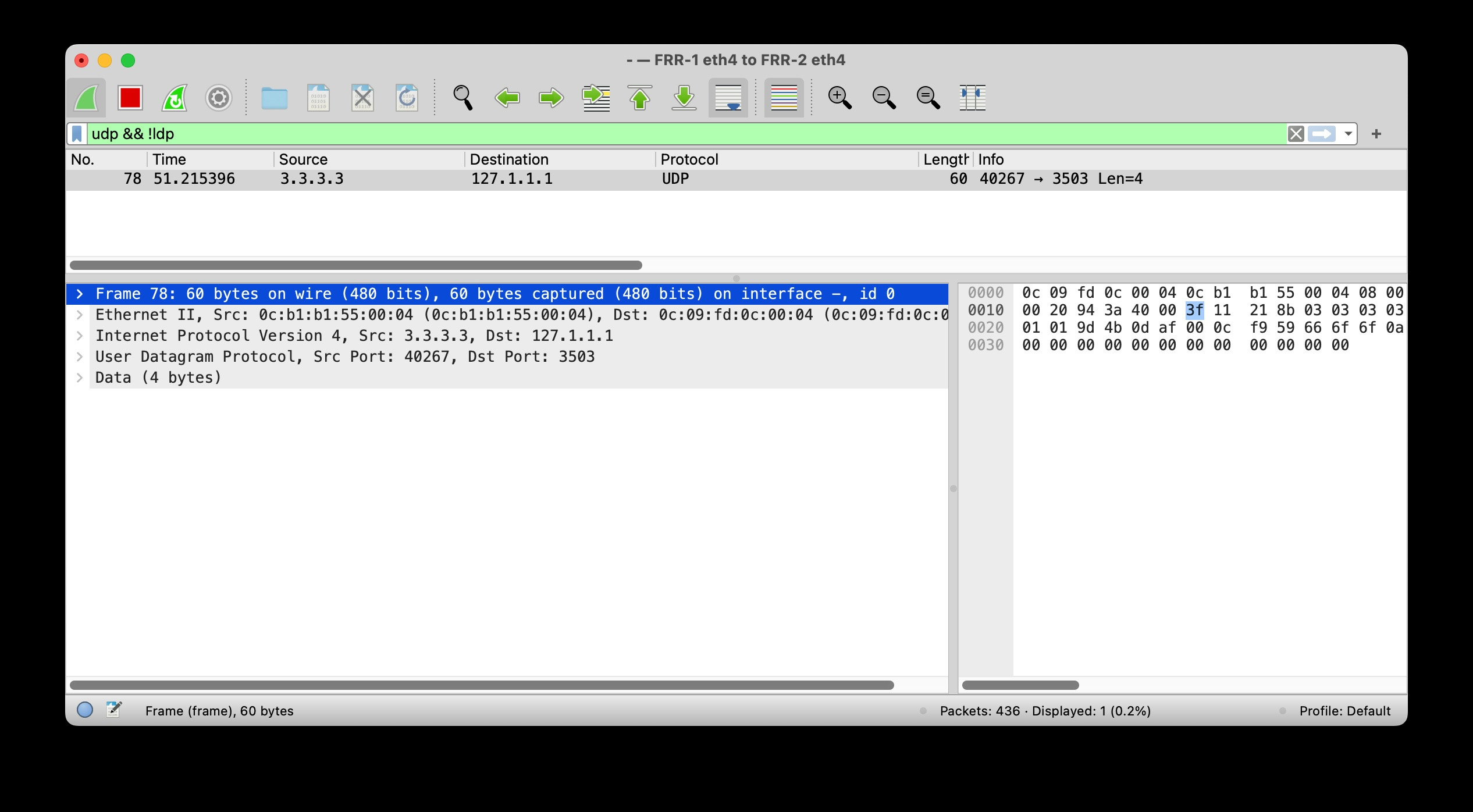Add a display filter button with plus
Viewport: 1473px width, 812px height.
[1376, 134]
